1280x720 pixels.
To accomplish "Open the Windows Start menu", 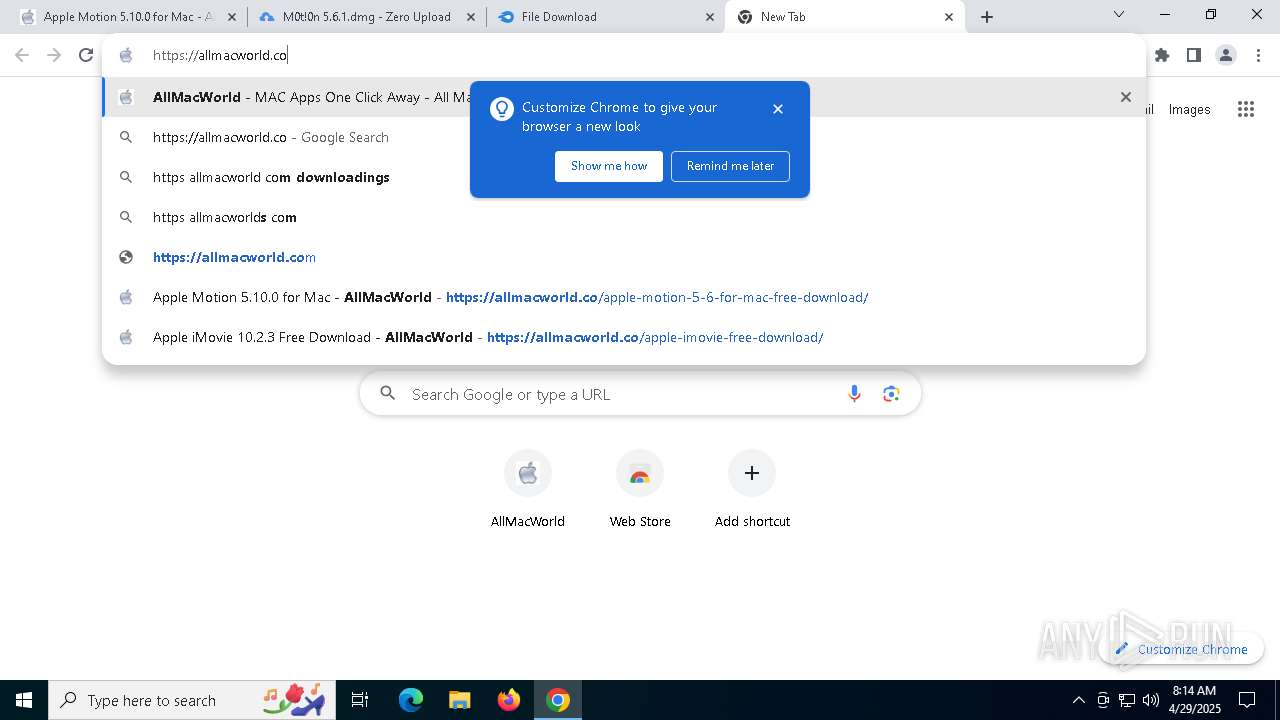I will [x=24, y=700].
